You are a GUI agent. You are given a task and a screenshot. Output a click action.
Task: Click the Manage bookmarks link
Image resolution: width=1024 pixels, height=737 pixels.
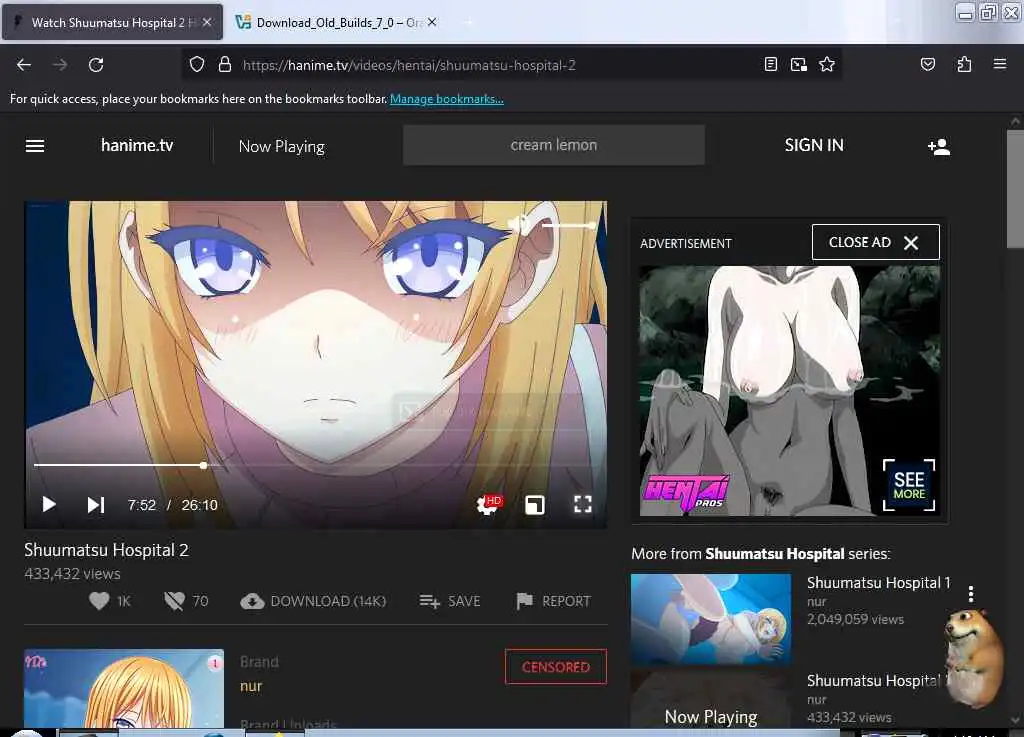click(447, 99)
